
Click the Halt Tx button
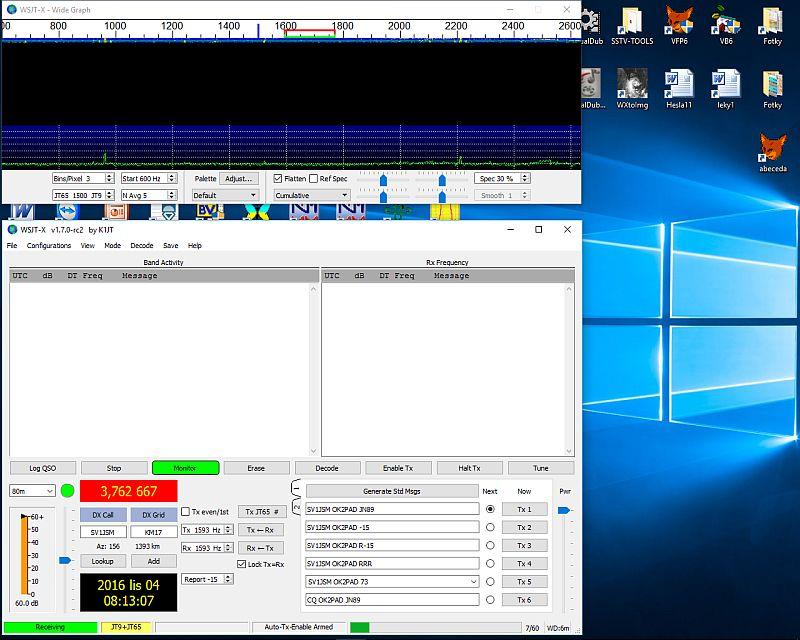click(x=469, y=468)
